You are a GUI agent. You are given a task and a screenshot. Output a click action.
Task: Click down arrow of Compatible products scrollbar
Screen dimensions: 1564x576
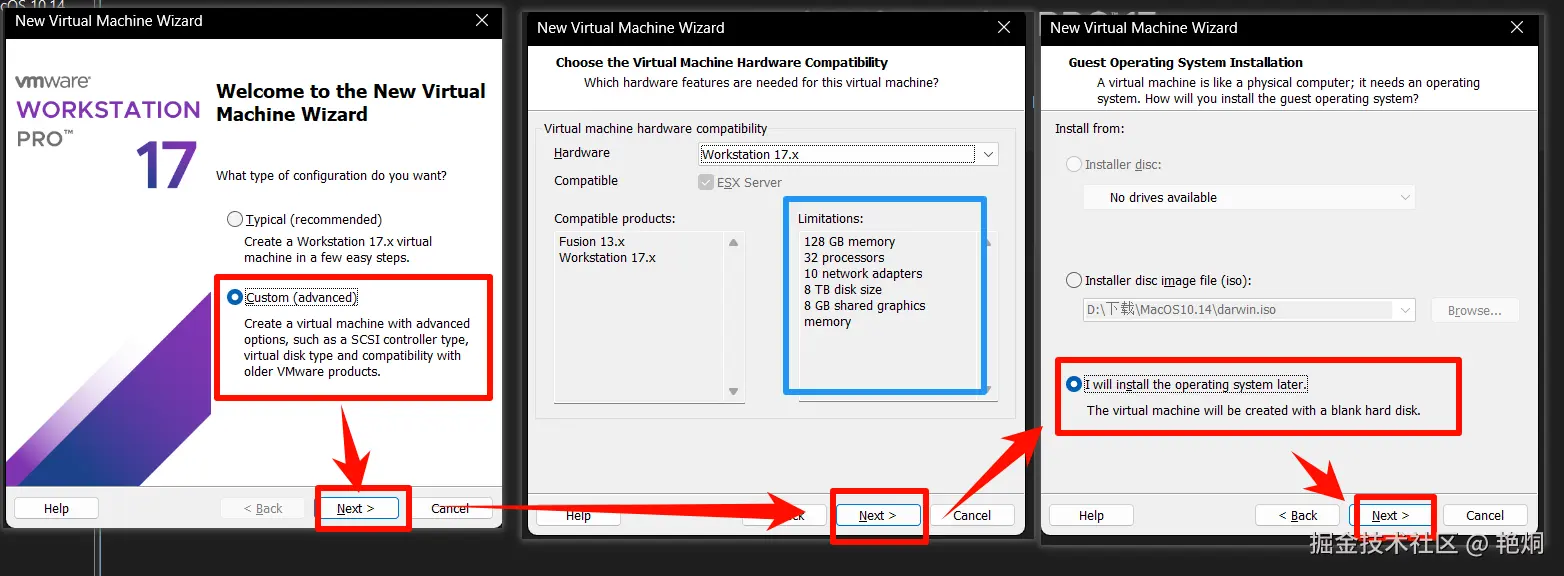click(x=734, y=391)
